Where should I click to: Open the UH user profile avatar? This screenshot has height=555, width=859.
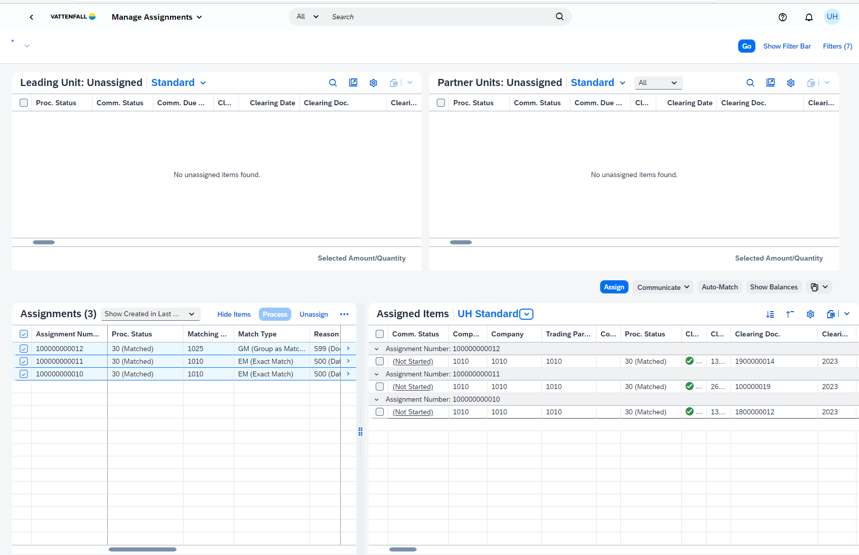[x=832, y=16]
